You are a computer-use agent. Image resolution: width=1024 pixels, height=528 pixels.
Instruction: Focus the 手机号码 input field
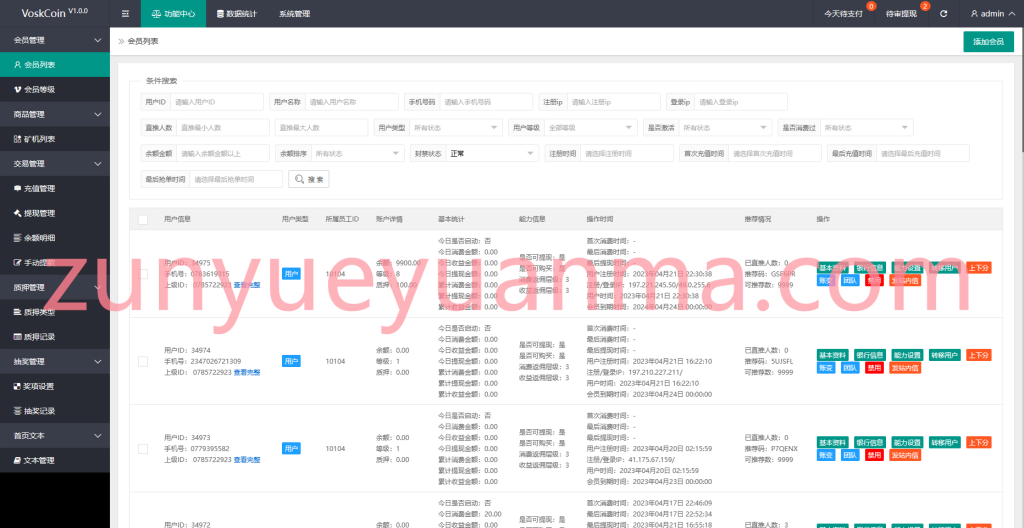coord(486,102)
